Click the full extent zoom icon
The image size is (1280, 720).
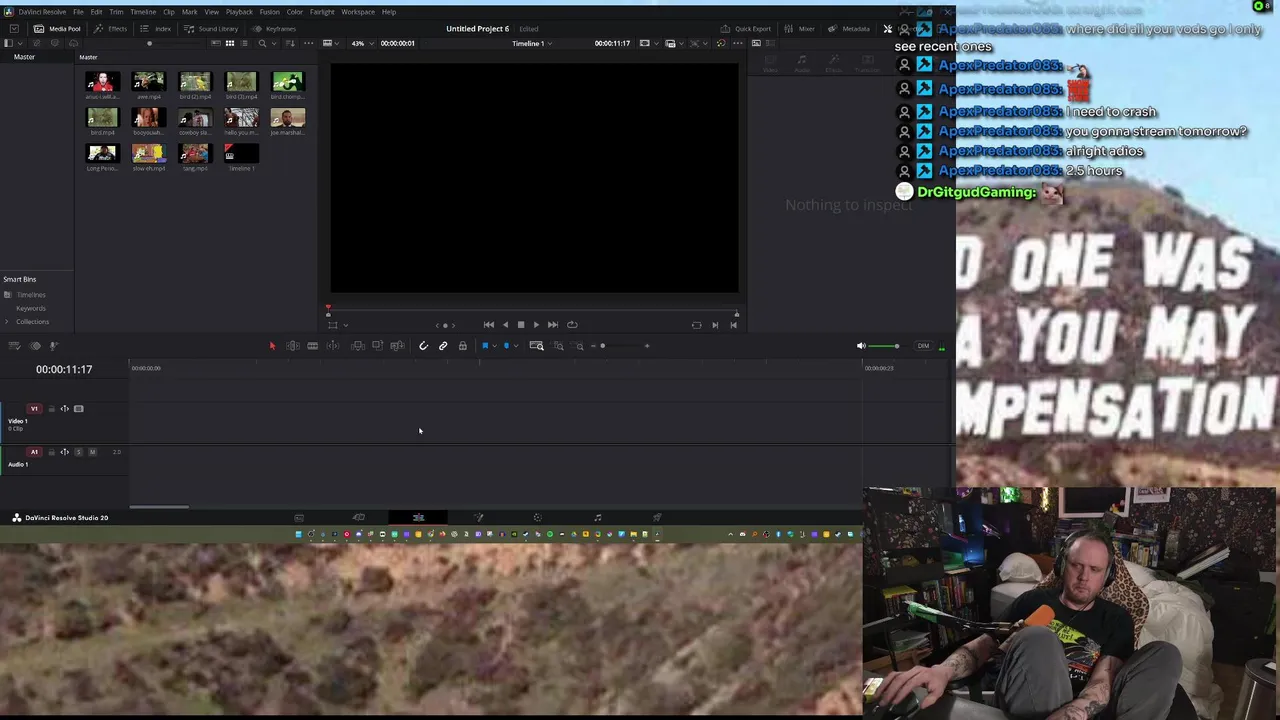(536, 346)
